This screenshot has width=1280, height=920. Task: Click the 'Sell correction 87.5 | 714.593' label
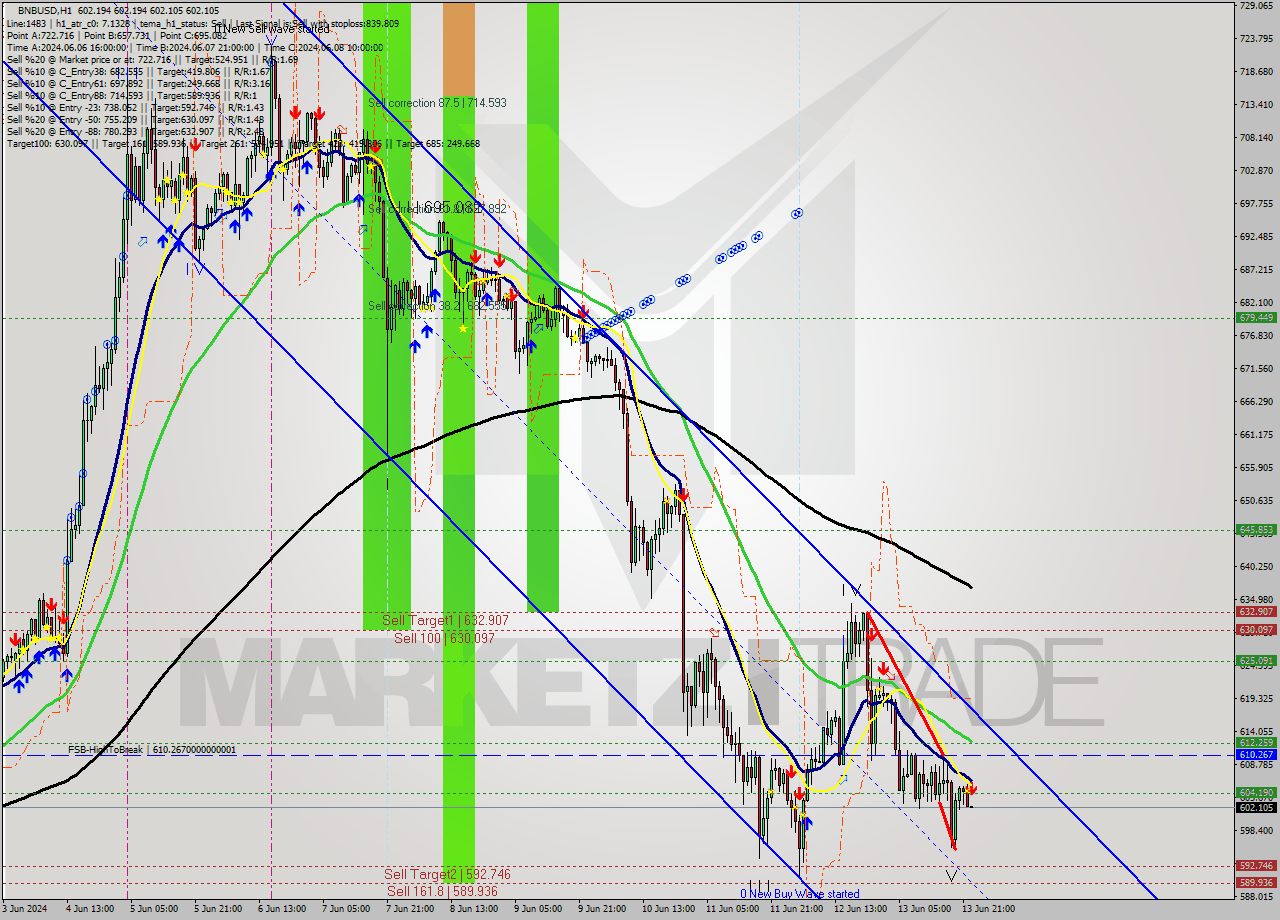pos(437,103)
